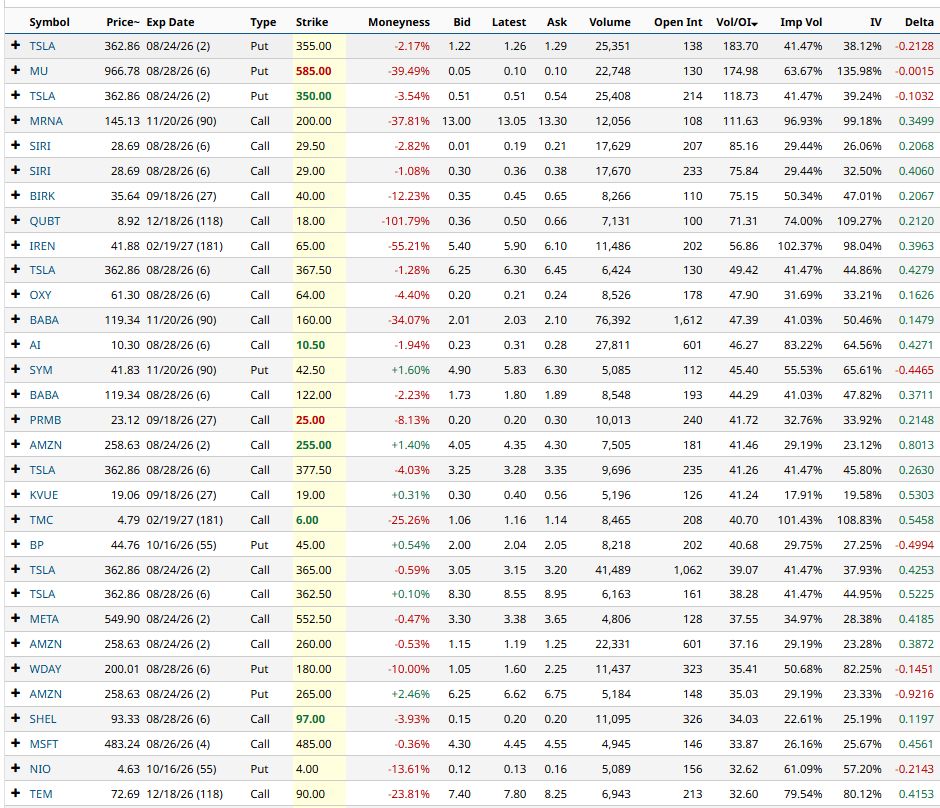Open the NIO symbol link
Image resolution: width=940 pixels, height=808 pixels.
click(40, 769)
